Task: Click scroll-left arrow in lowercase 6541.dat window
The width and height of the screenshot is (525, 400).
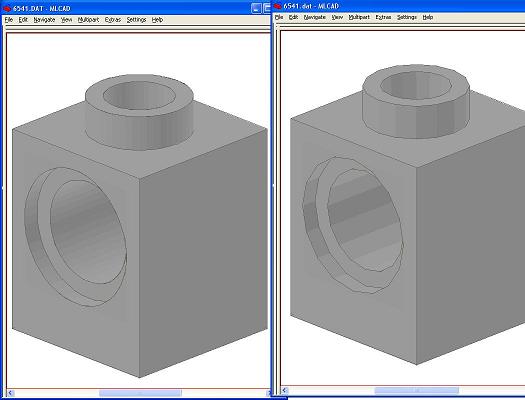Action: [285, 391]
